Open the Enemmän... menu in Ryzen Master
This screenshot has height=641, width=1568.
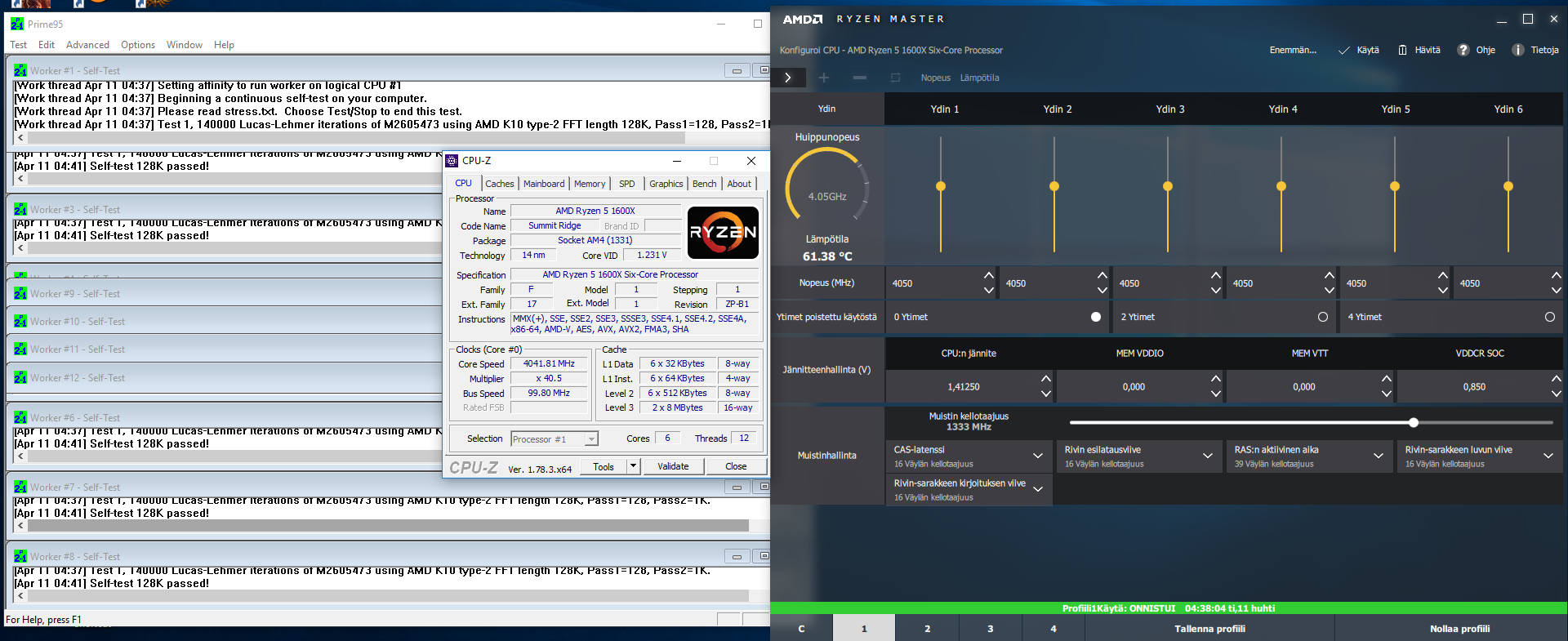tap(1293, 51)
